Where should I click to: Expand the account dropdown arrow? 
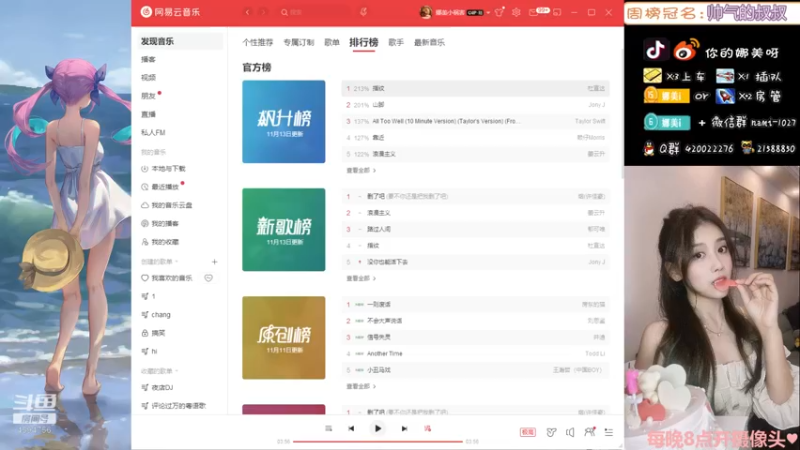point(488,12)
